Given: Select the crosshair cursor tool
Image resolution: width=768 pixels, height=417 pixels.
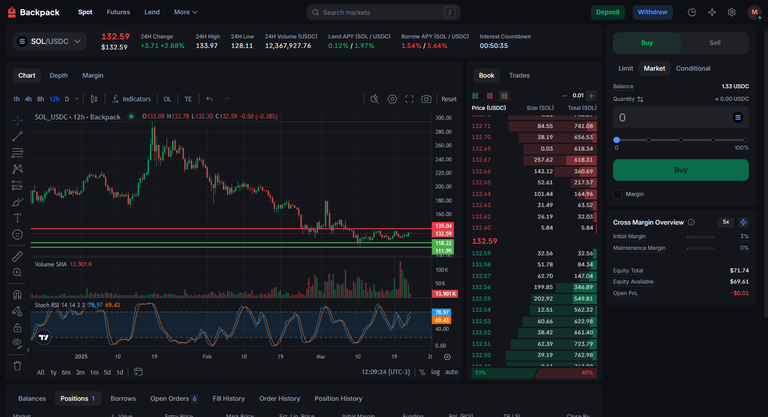Looking at the screenshot, I should coord(17,120).
